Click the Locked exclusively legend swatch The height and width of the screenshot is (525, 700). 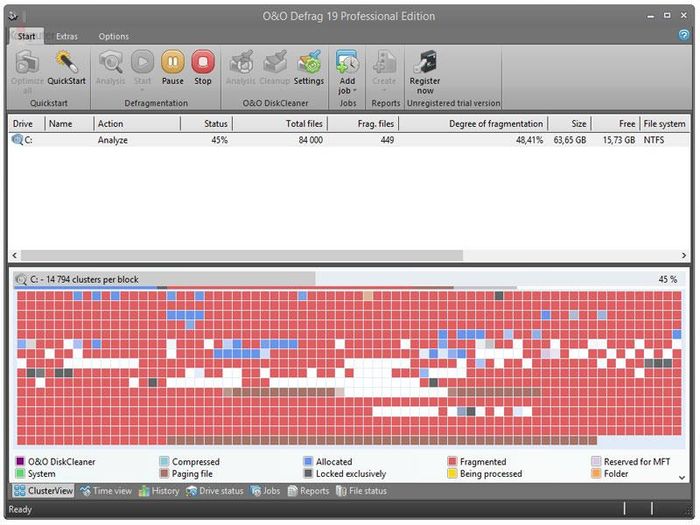[308, 473]
